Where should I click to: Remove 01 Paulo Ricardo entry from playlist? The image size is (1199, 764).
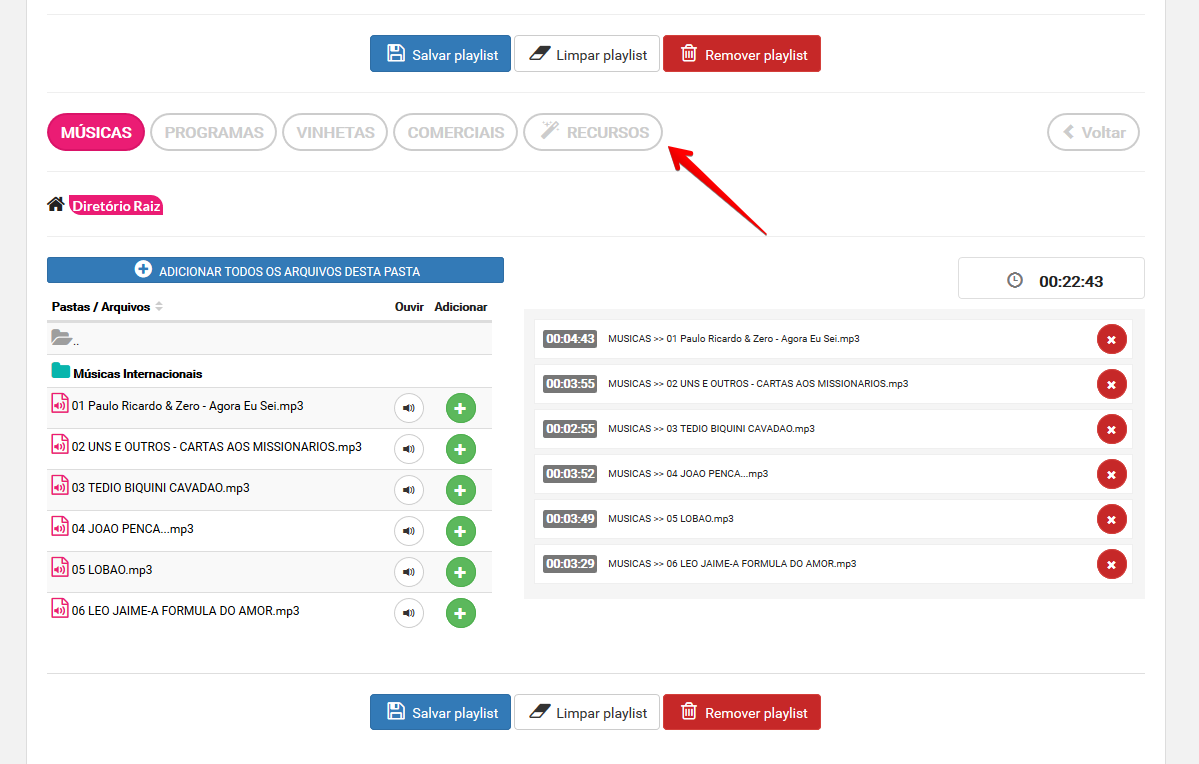click(x=1112, y=340)
